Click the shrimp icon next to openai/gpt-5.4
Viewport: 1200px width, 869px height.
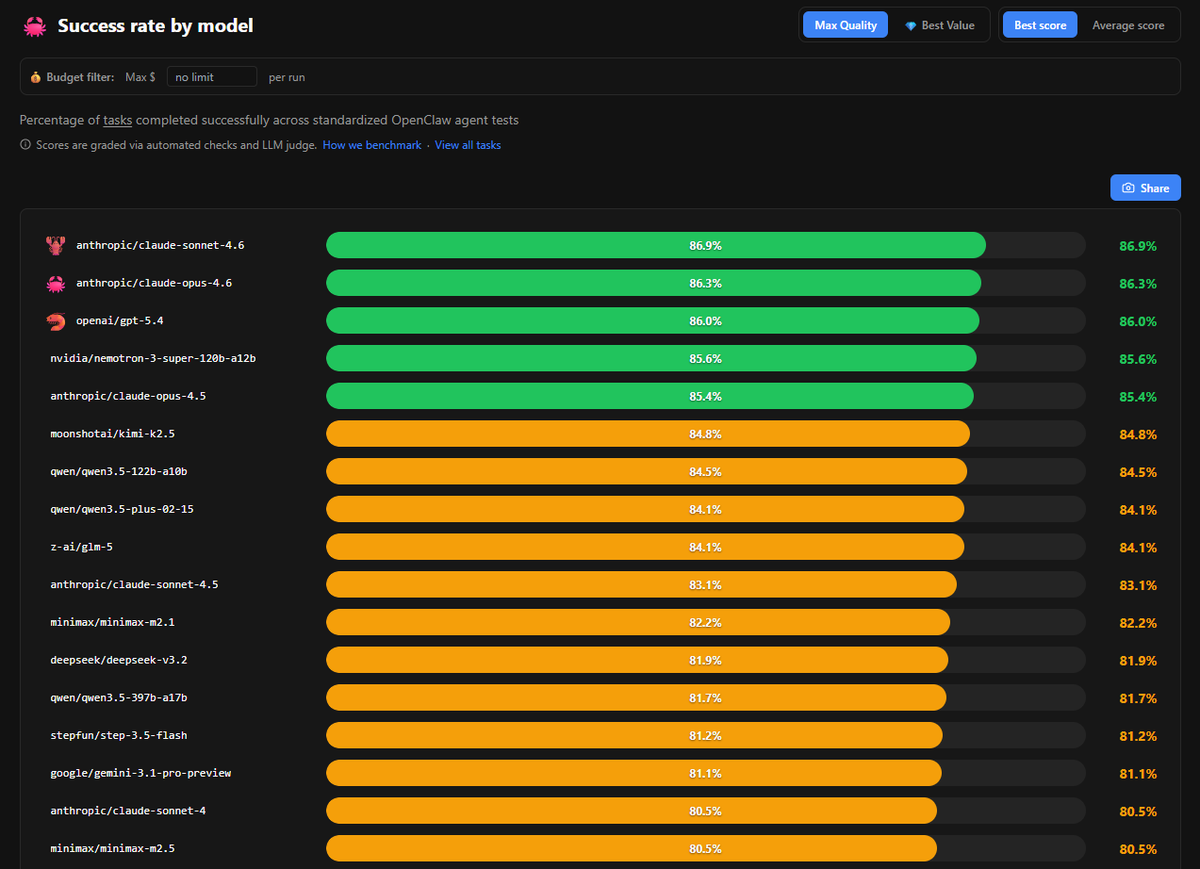[x=55, y=321]
